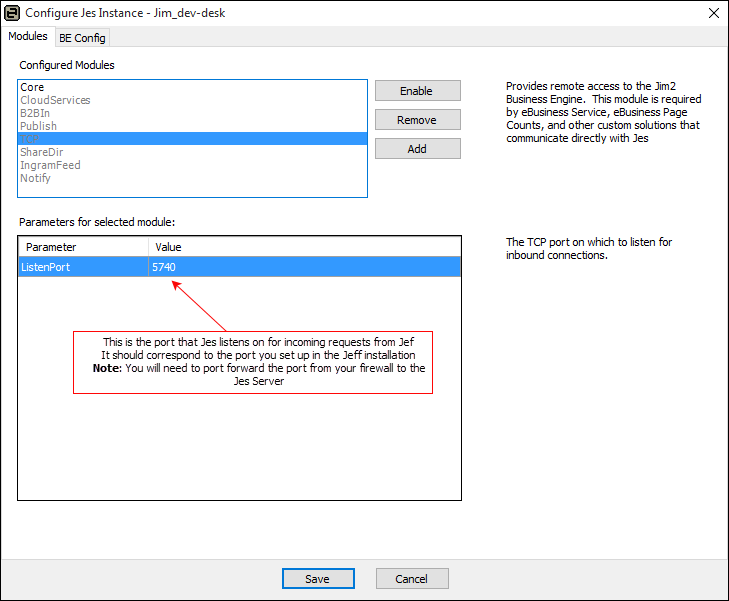Screen dimensions: 729x601
Task: Click the Jes application icon in title bar
Action: coord(12,13)
